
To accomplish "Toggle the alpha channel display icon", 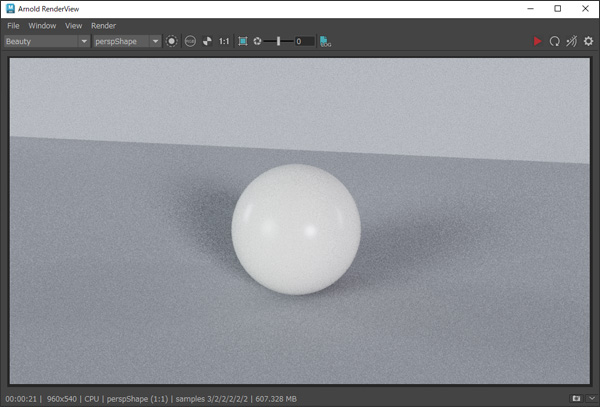I will pos(206,41).
